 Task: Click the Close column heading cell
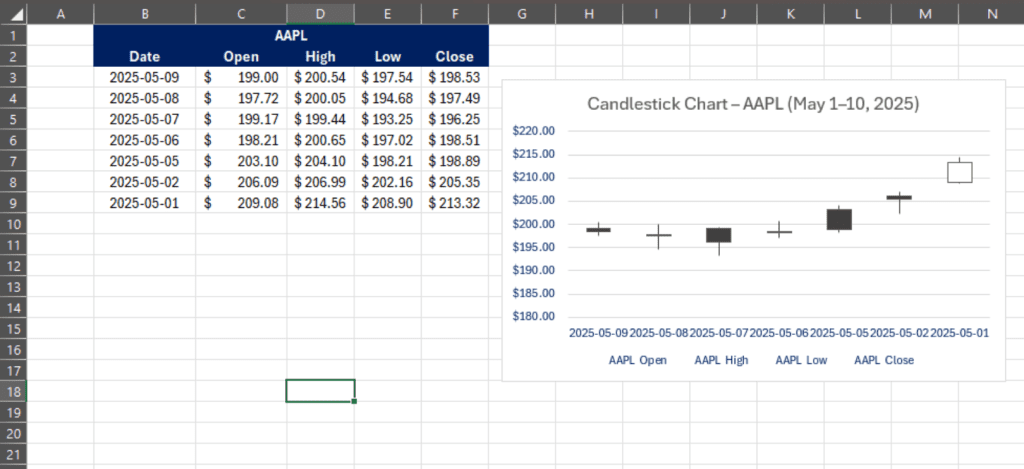pos(454,56)
